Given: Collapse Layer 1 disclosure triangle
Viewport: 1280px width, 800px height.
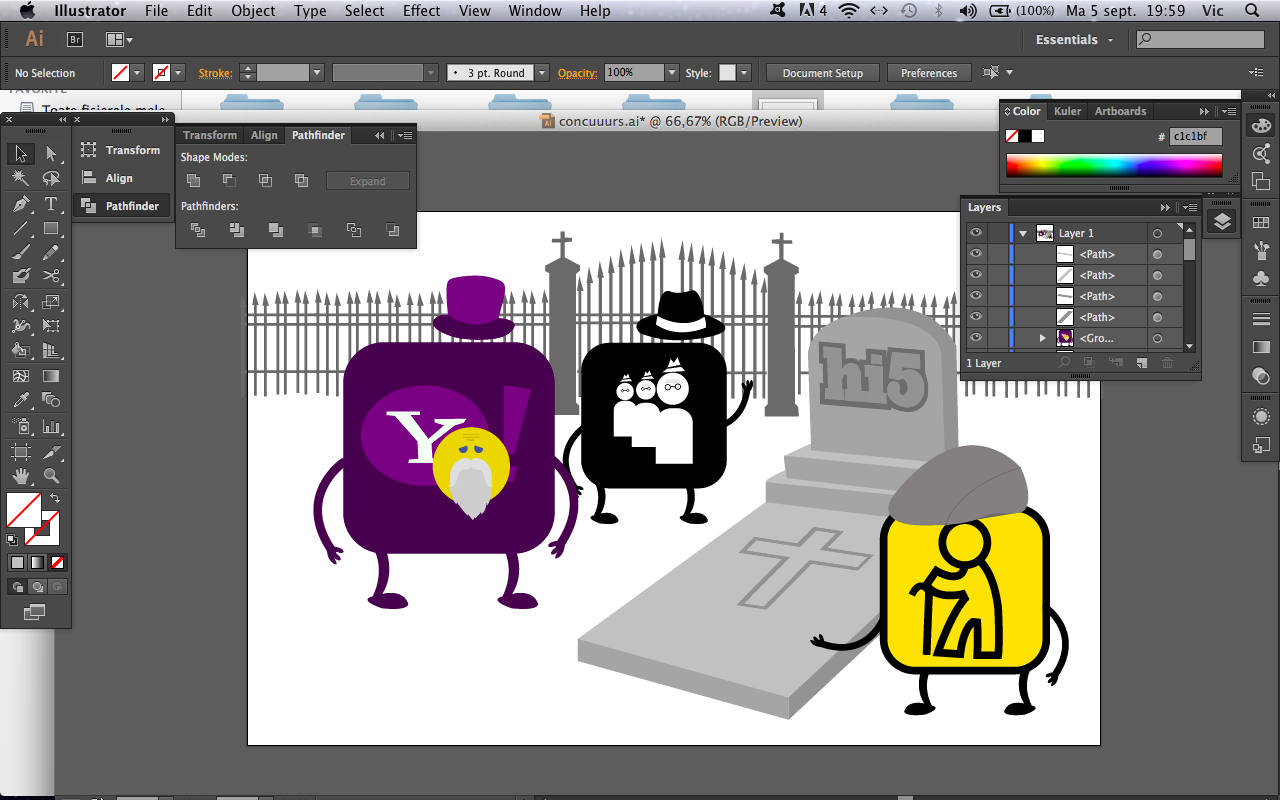Looking at the screenshot, I should pos(1023,233).
